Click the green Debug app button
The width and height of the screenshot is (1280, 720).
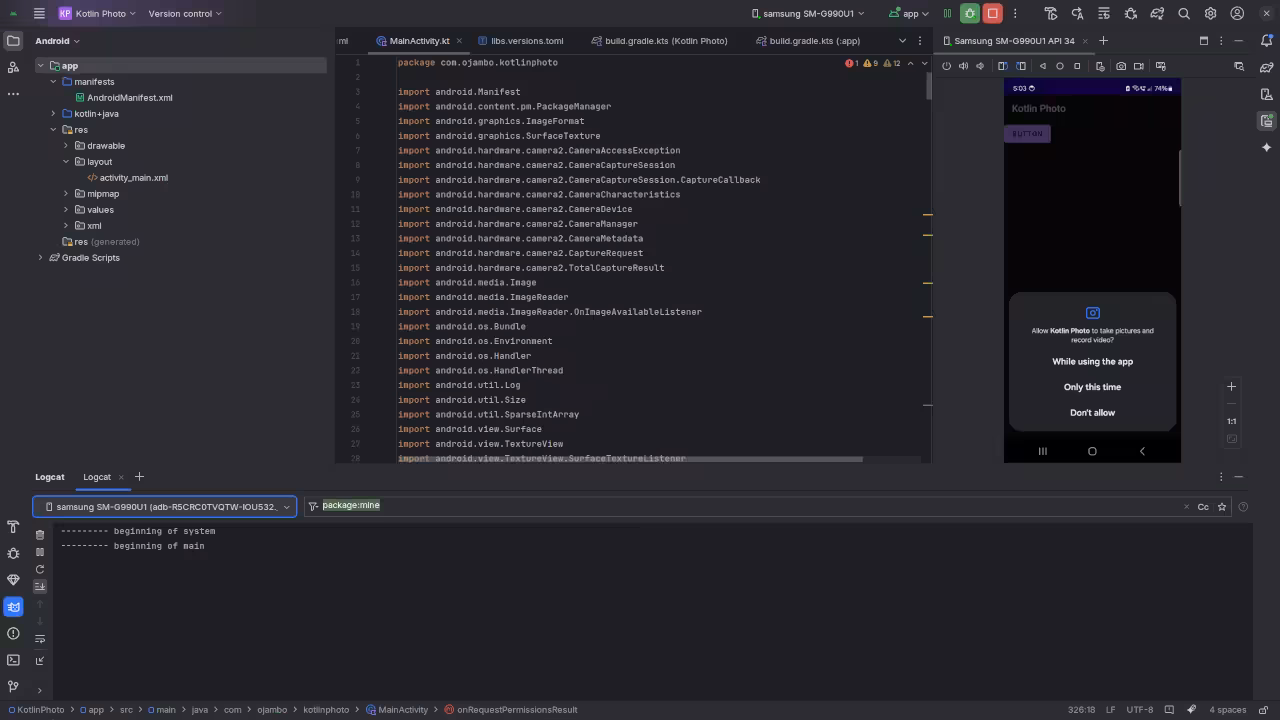969,14
